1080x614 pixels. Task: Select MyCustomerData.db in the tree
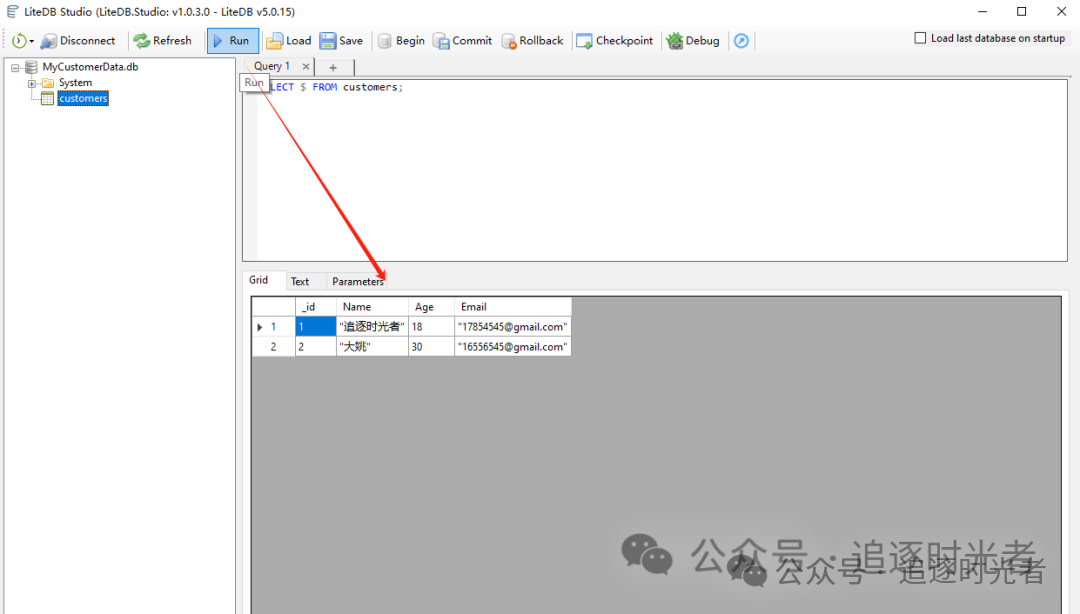(x=90, y=67)
